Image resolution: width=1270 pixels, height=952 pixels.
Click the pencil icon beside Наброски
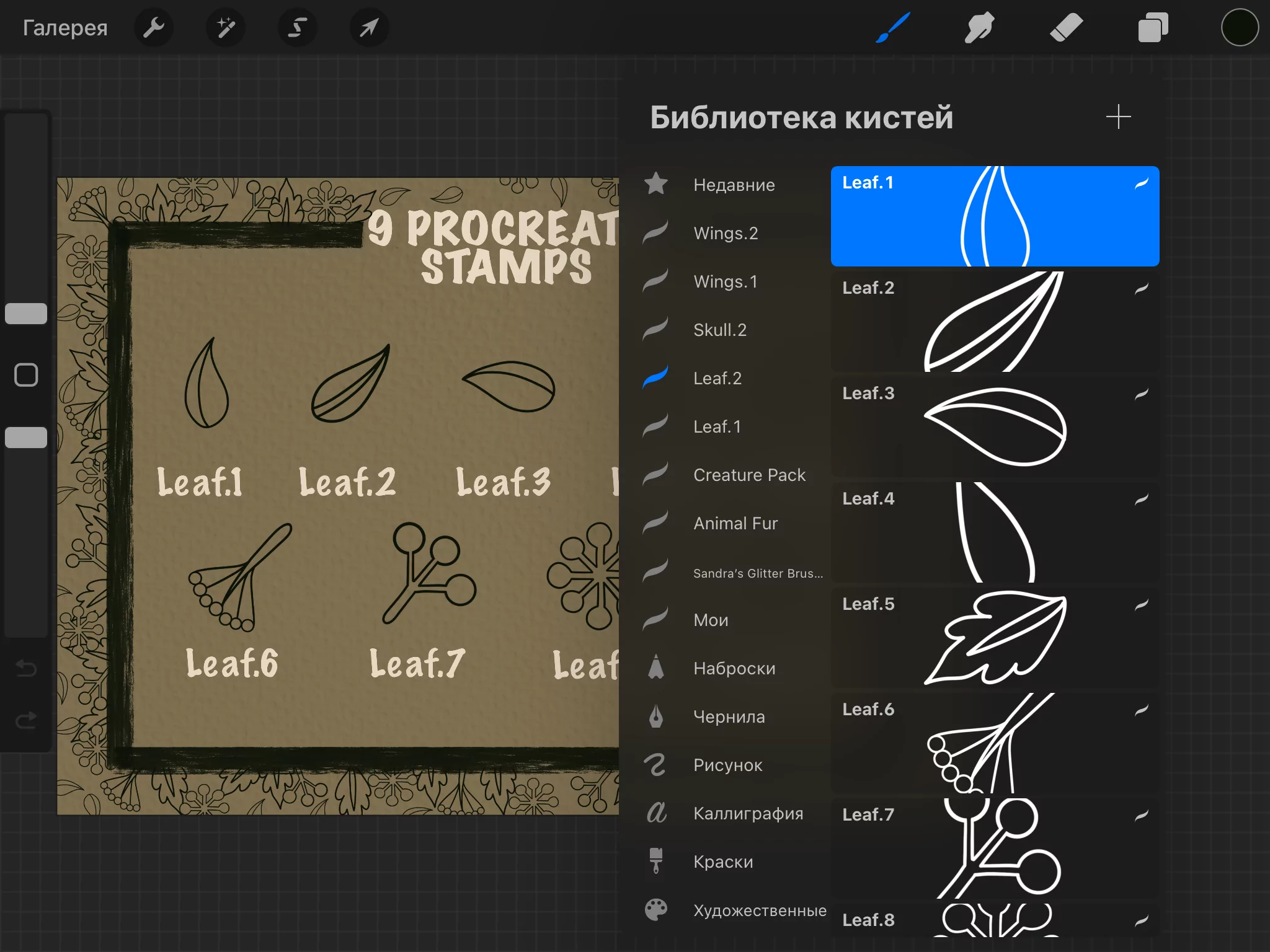click(x=656, y=667)
